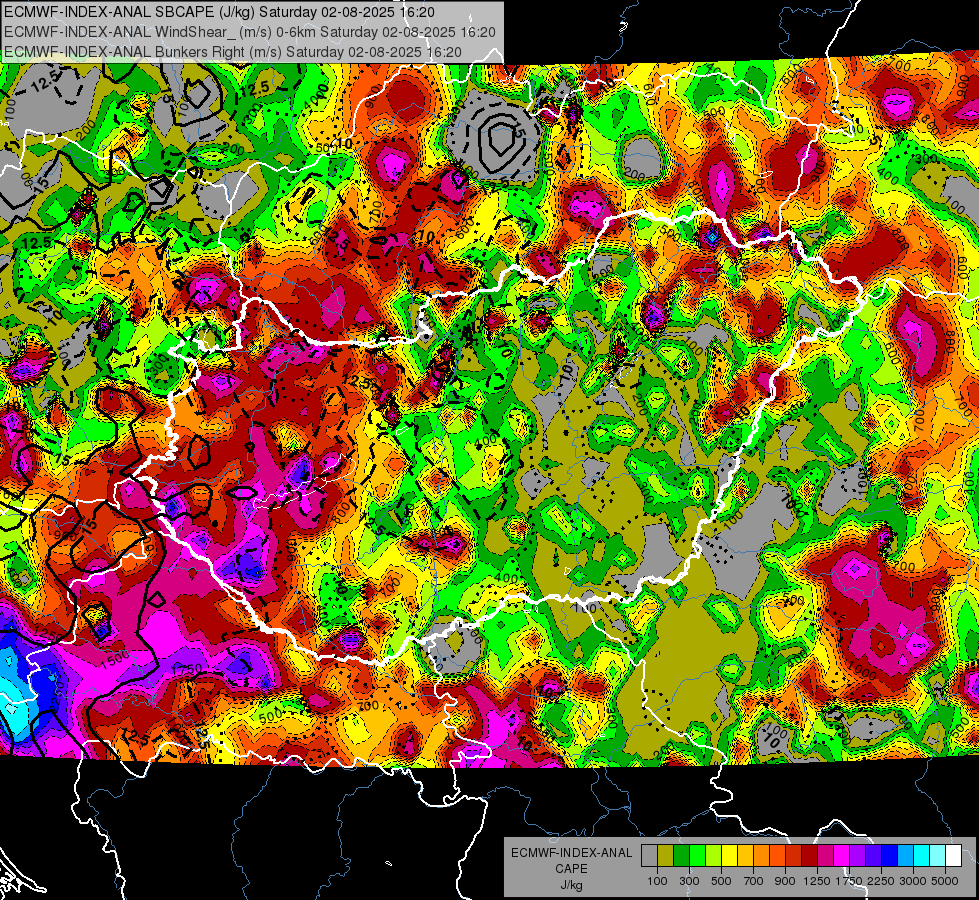Image resolution: width=979 pixels, height=900 pixels.
Task: Click the Bunkers Right (m/s) title line
Action: (x=232, y=52)
